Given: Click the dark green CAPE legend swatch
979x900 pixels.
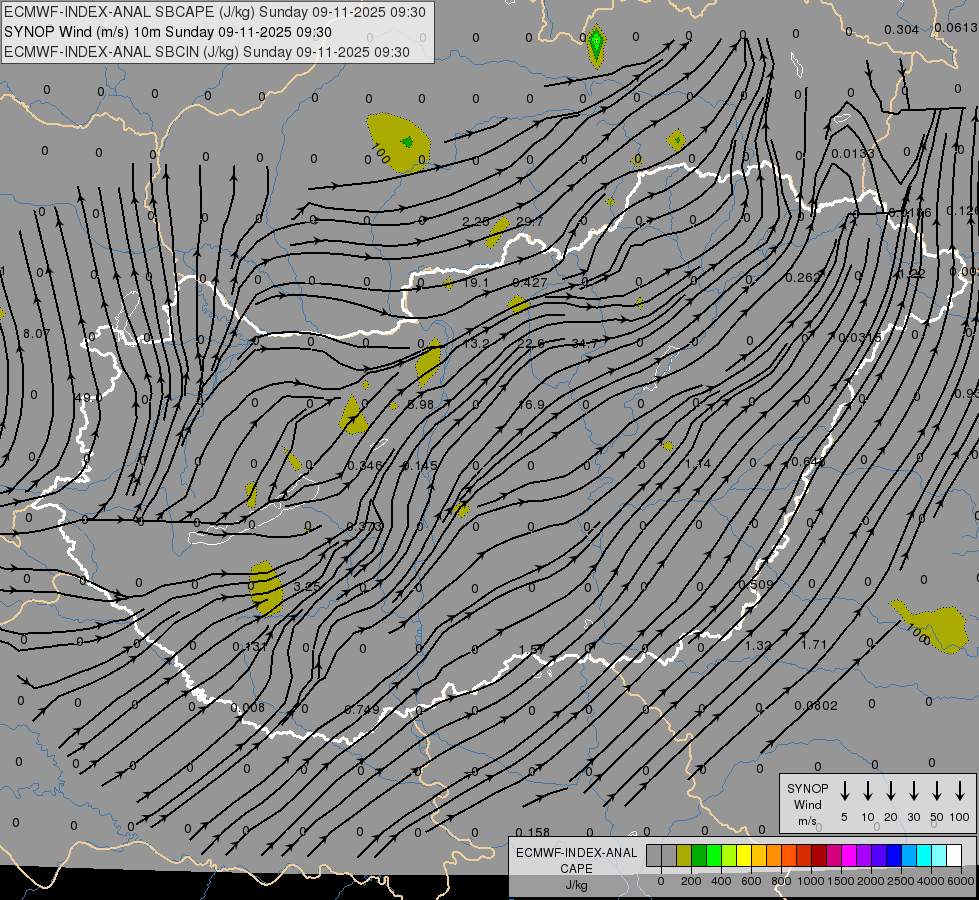Looking at the screenshot, I should tap(699, 856).
